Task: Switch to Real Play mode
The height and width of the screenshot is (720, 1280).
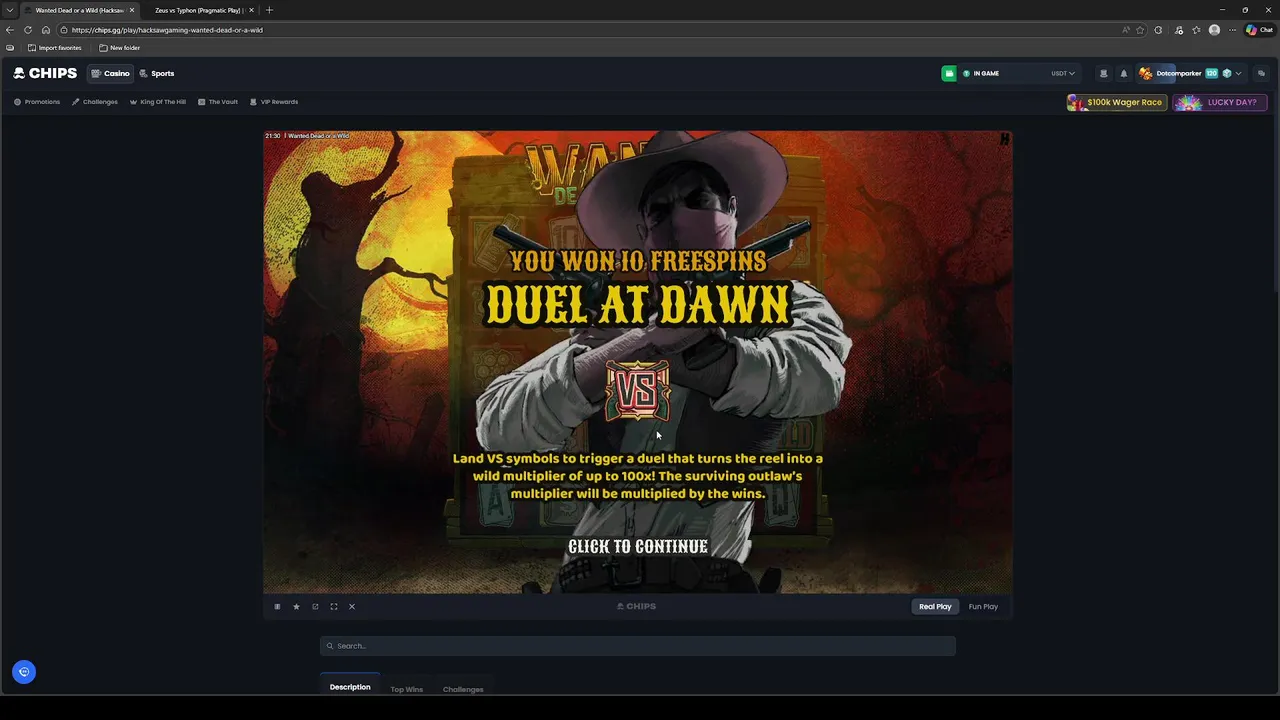Action: coord(935,606)
